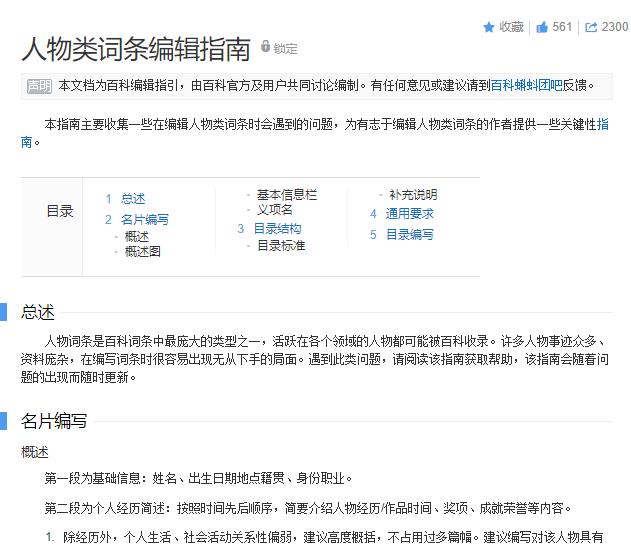Click the lock icon beside the title
The height and width of the screenshot is (546, 631).
click(x=265, y=46)
